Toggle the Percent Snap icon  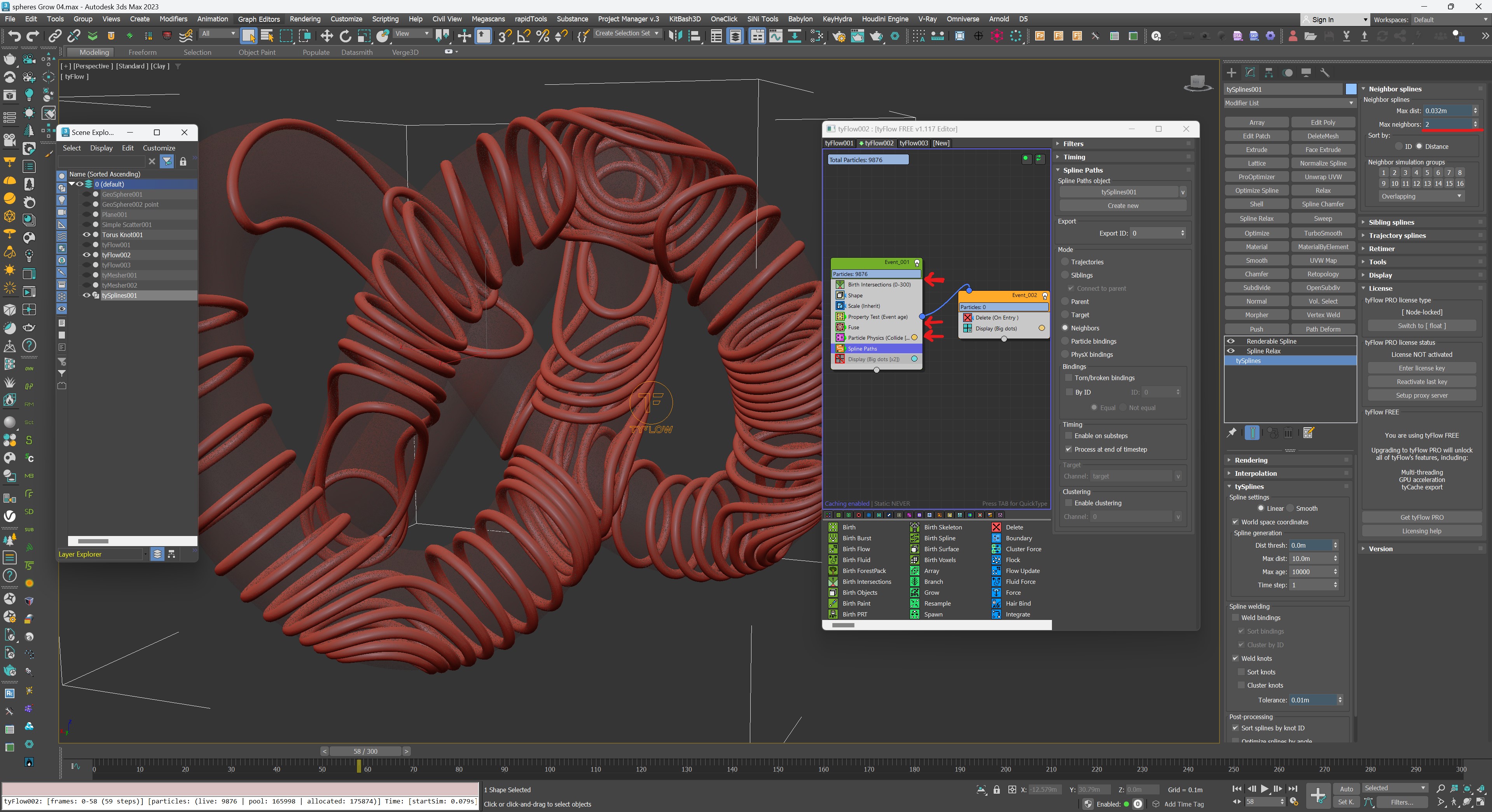[543, 36]
